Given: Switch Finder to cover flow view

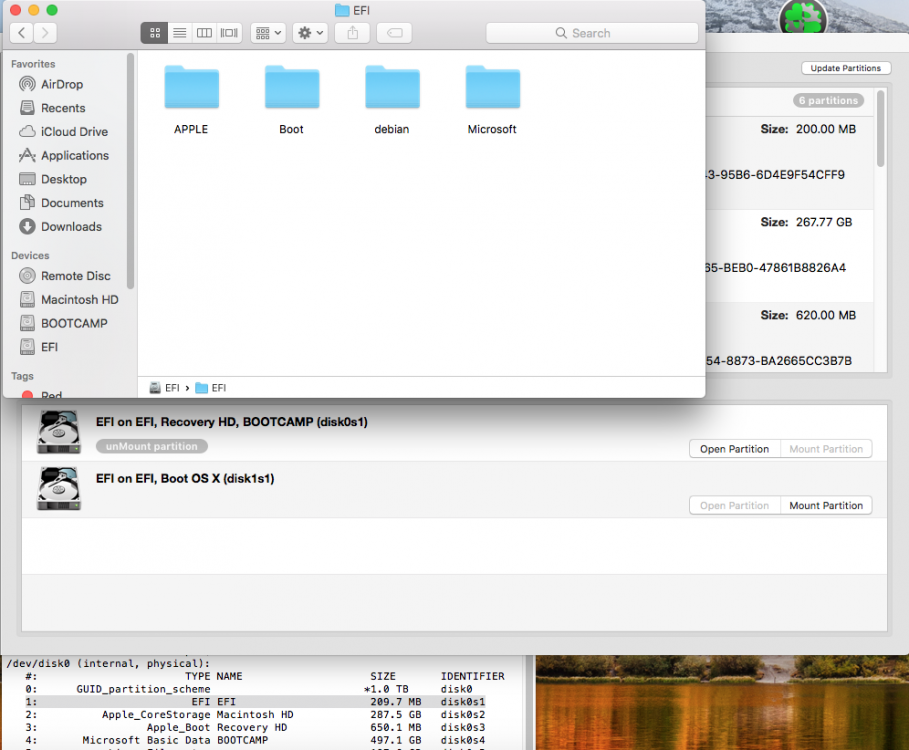Looking at the screenshot, I should (x=229, y=33).
